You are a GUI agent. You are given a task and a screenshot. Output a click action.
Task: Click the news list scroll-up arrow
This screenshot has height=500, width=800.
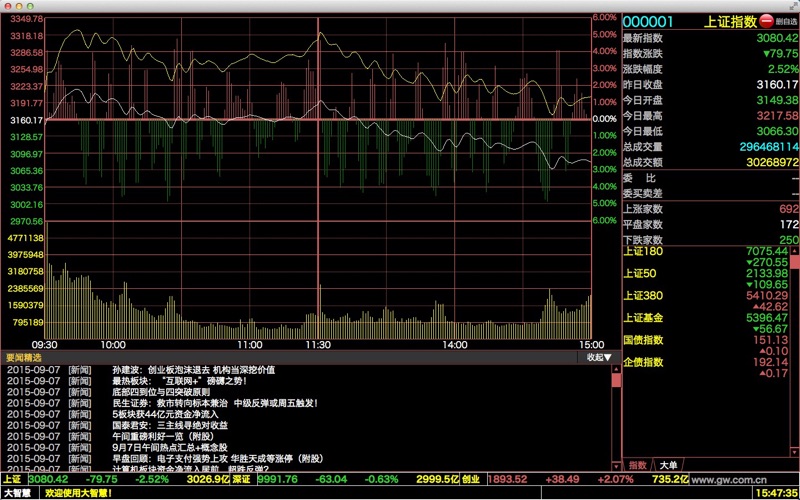click(615, 369)
